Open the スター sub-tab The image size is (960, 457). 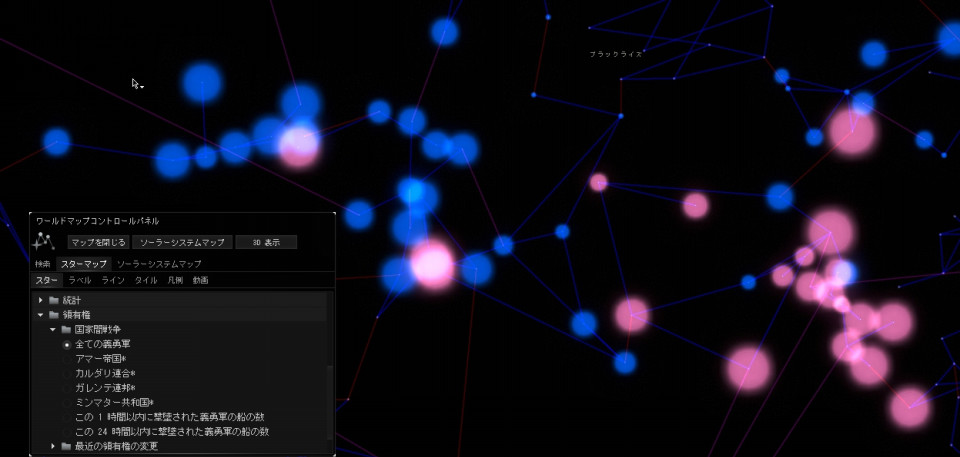pos(47,280)
